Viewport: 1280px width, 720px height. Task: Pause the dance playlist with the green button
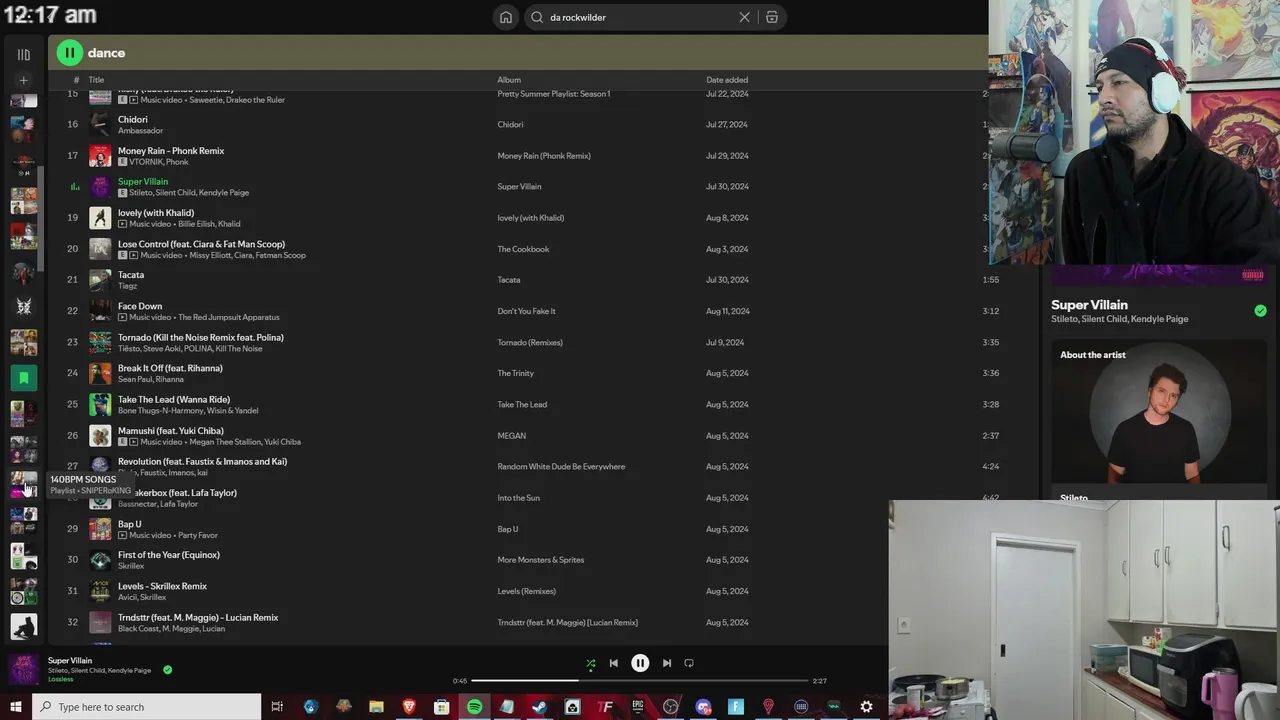click(x=69, y=53)
